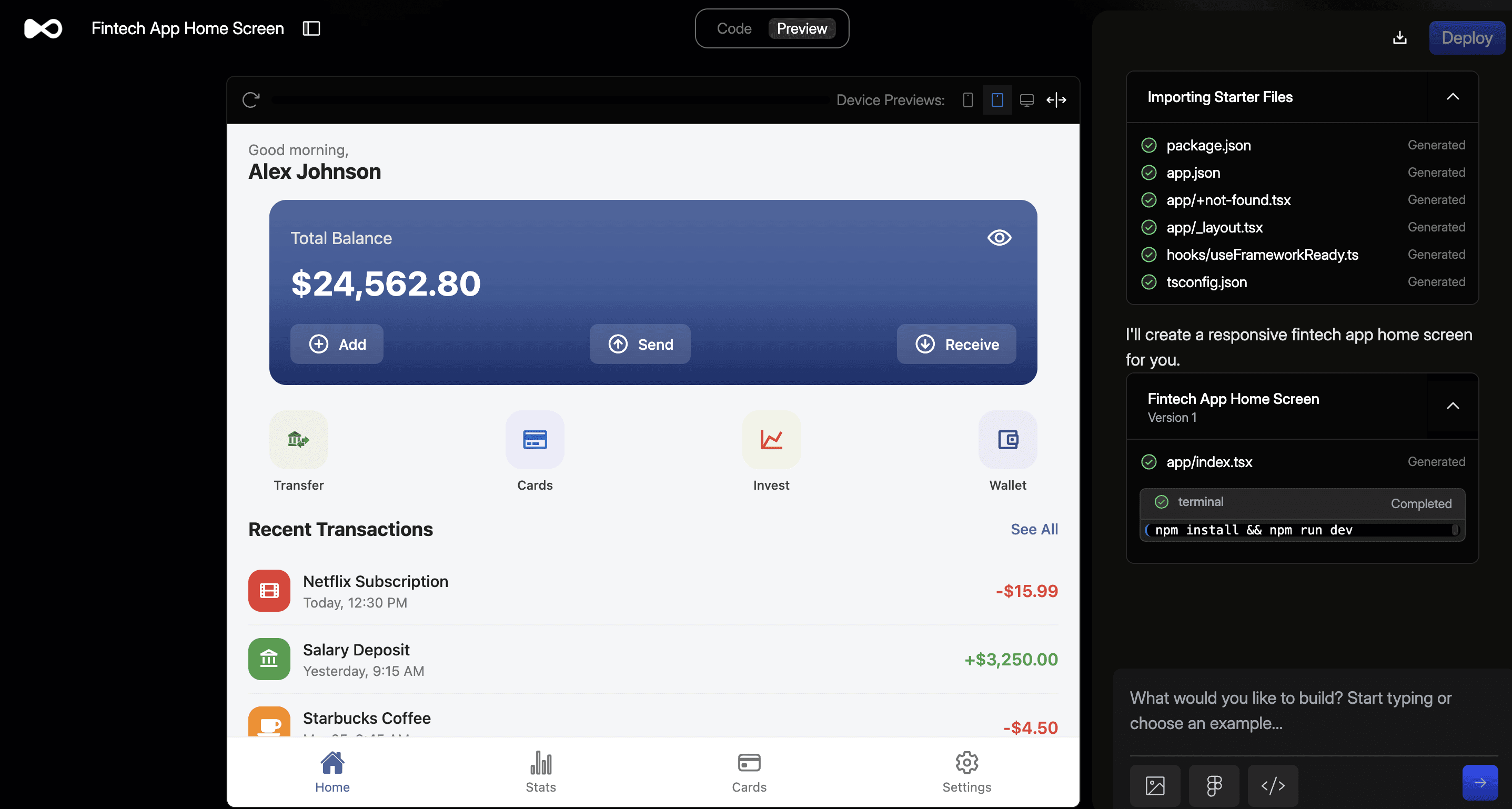Select the desktop device preview icon
The image size is (1512, 809).
coord(1026,100)
